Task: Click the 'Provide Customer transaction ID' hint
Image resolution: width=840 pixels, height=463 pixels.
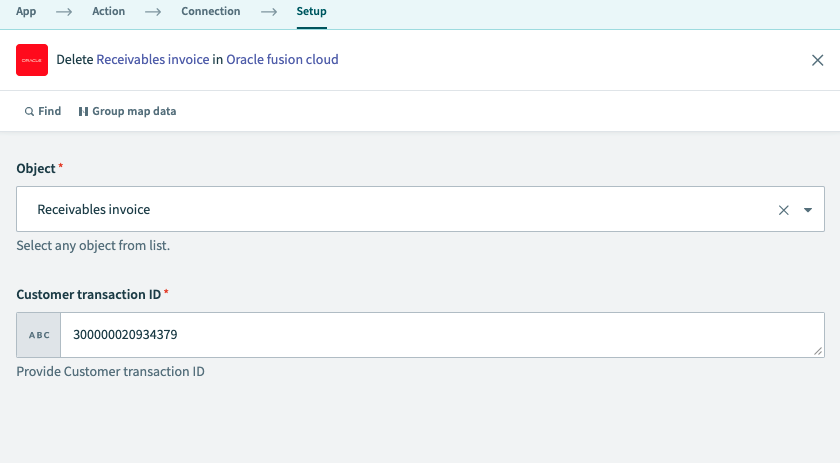Action: click(x=110, y=371)
